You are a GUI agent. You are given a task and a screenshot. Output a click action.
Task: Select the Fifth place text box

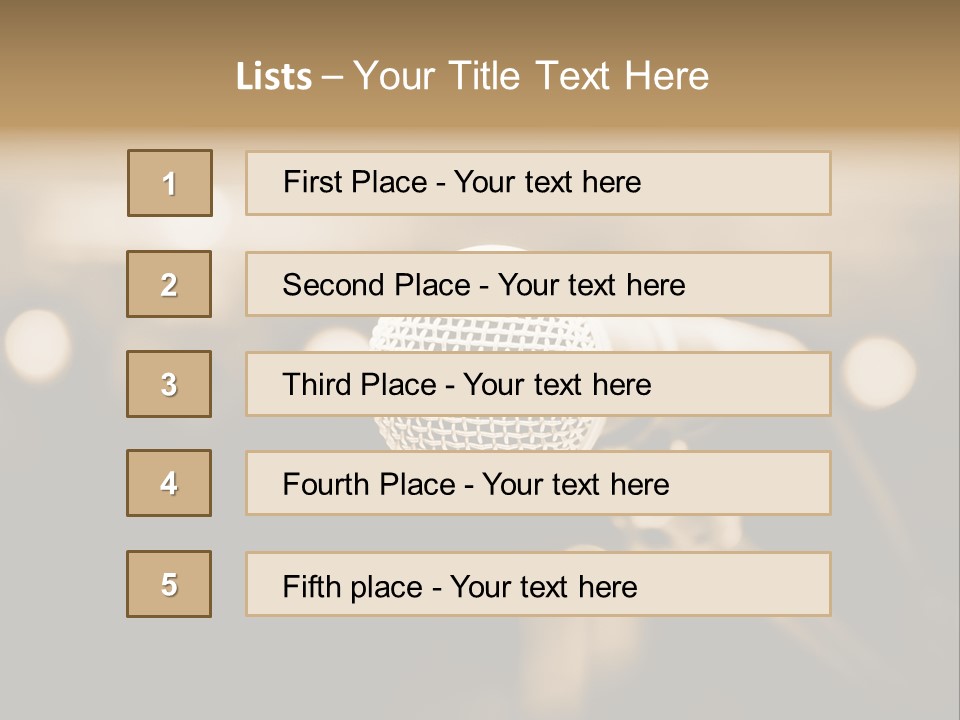tap(538, 584)
